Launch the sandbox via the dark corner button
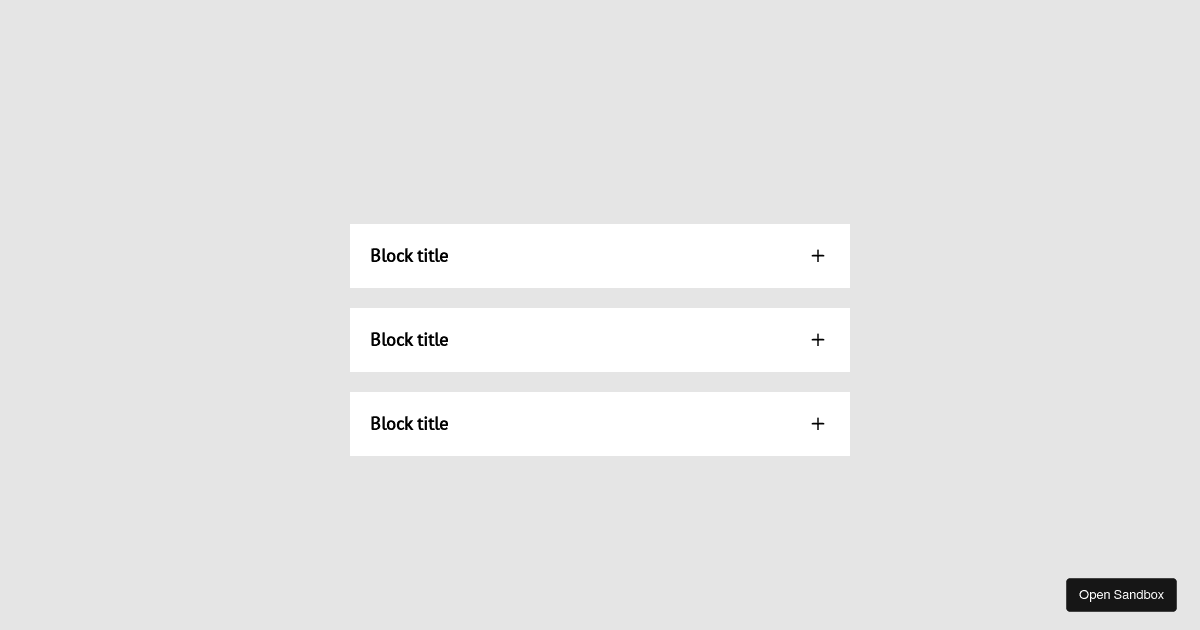Screen dimensions: 1200x630 click(1121, 595)
